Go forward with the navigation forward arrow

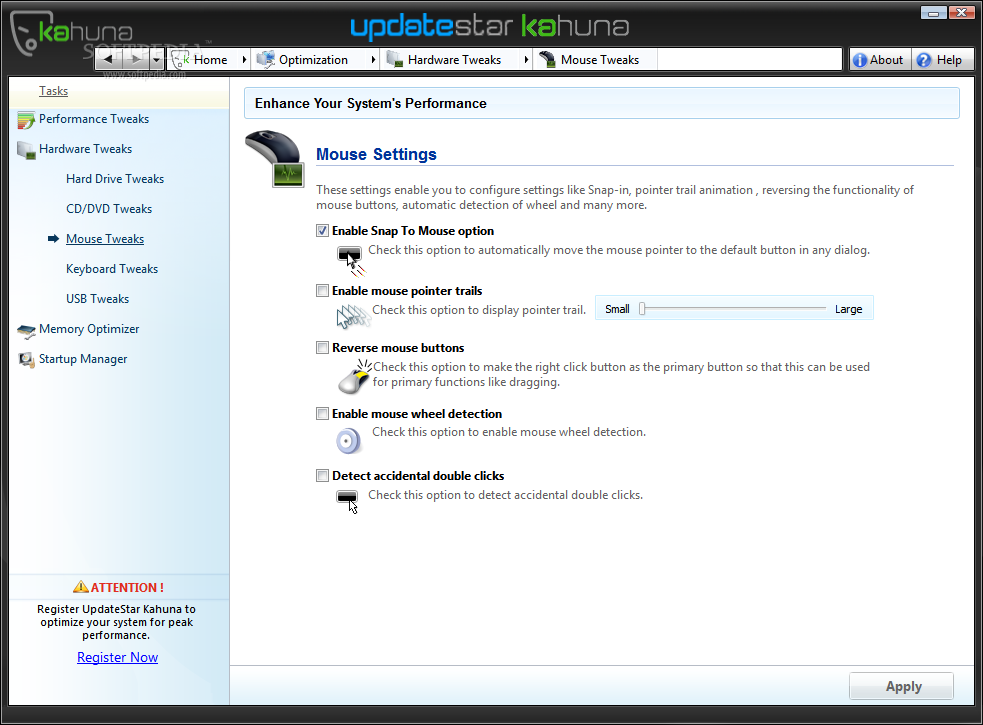[135, 60]
